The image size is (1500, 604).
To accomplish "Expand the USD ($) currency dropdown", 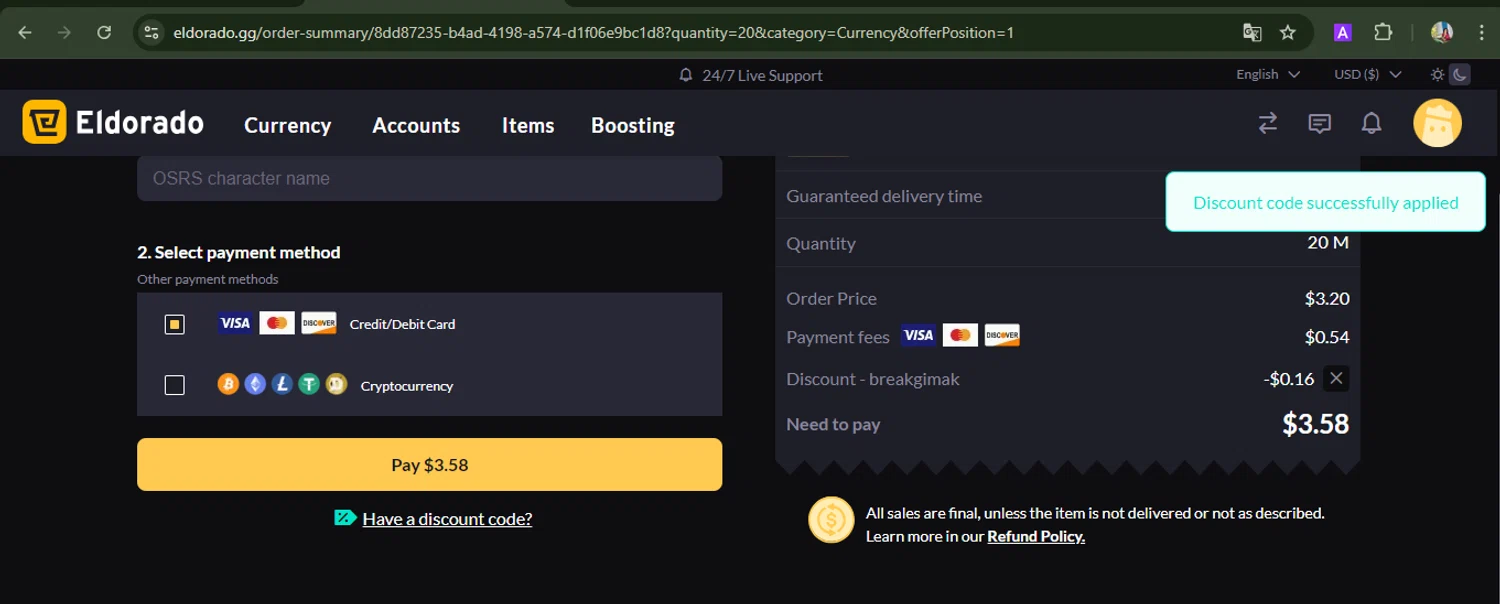I will (1367, 75).
